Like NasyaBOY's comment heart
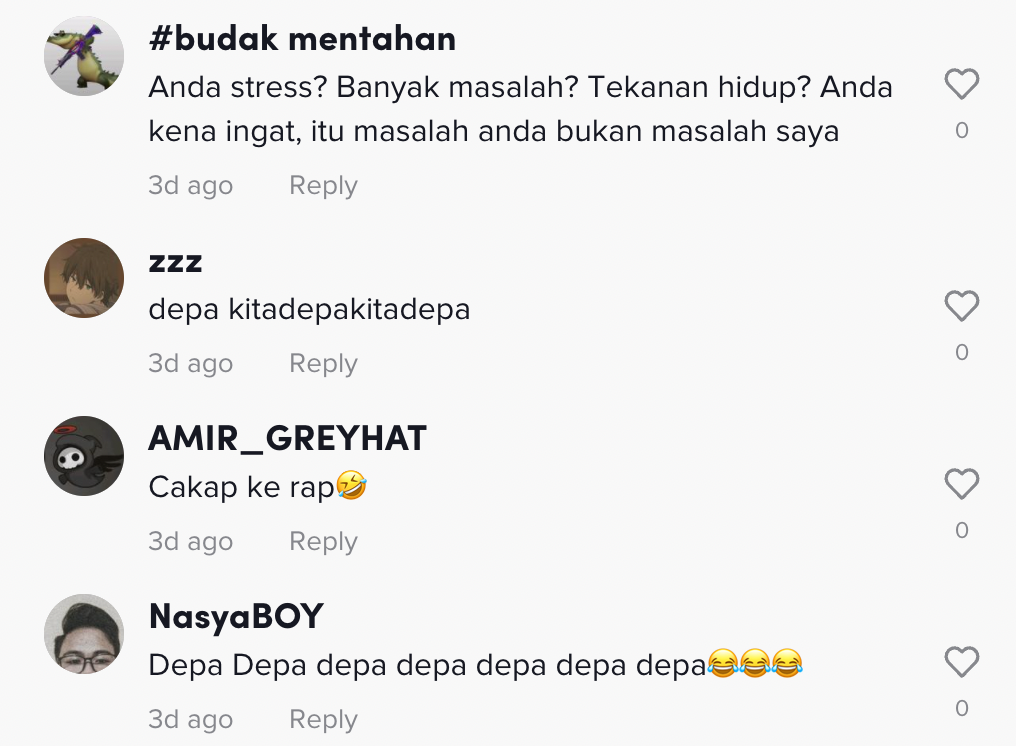Image resolution: width=1016 pixels, height=746 pixels. point(962,662)
